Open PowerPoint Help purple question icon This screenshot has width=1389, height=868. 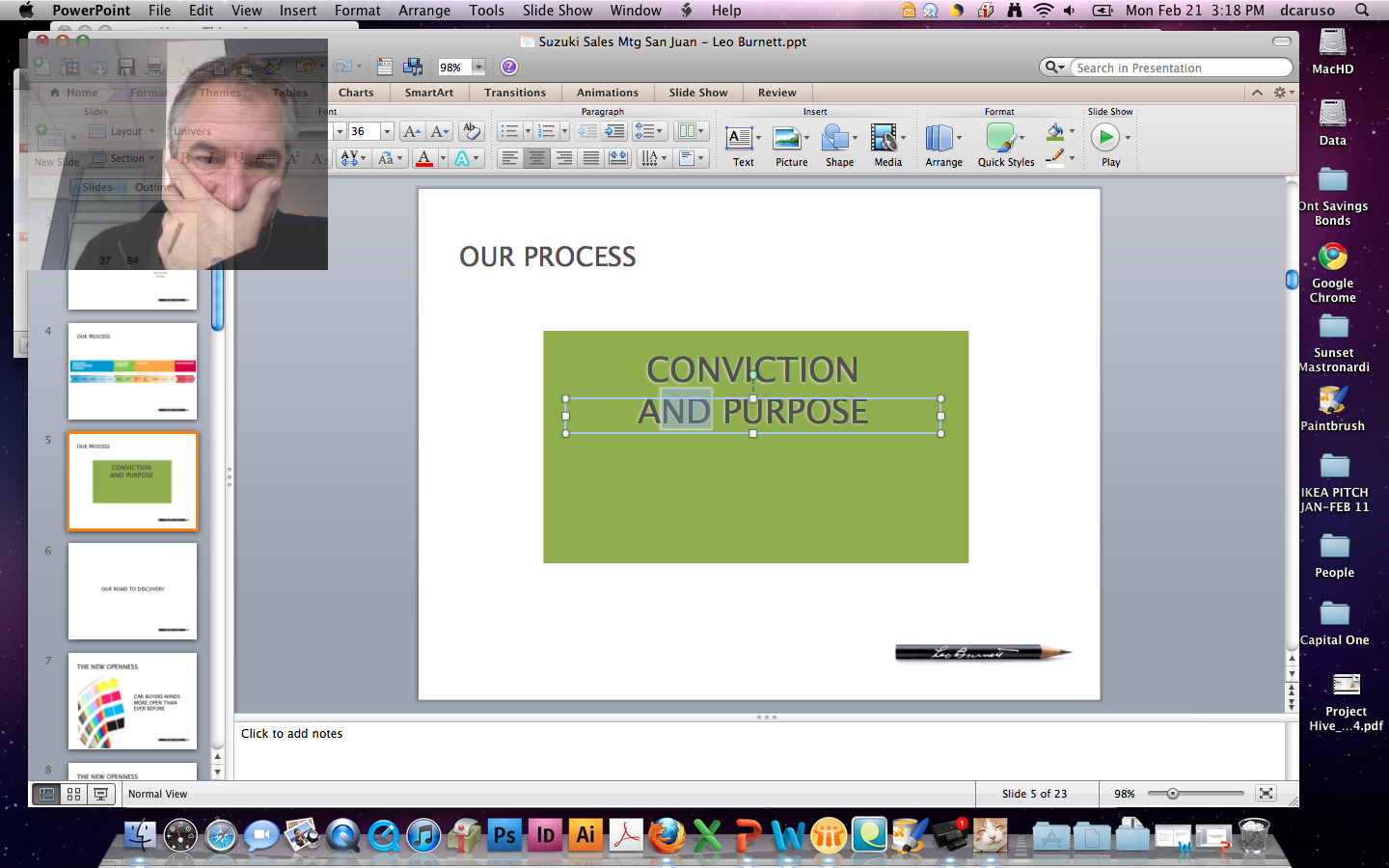pos(509,67)
